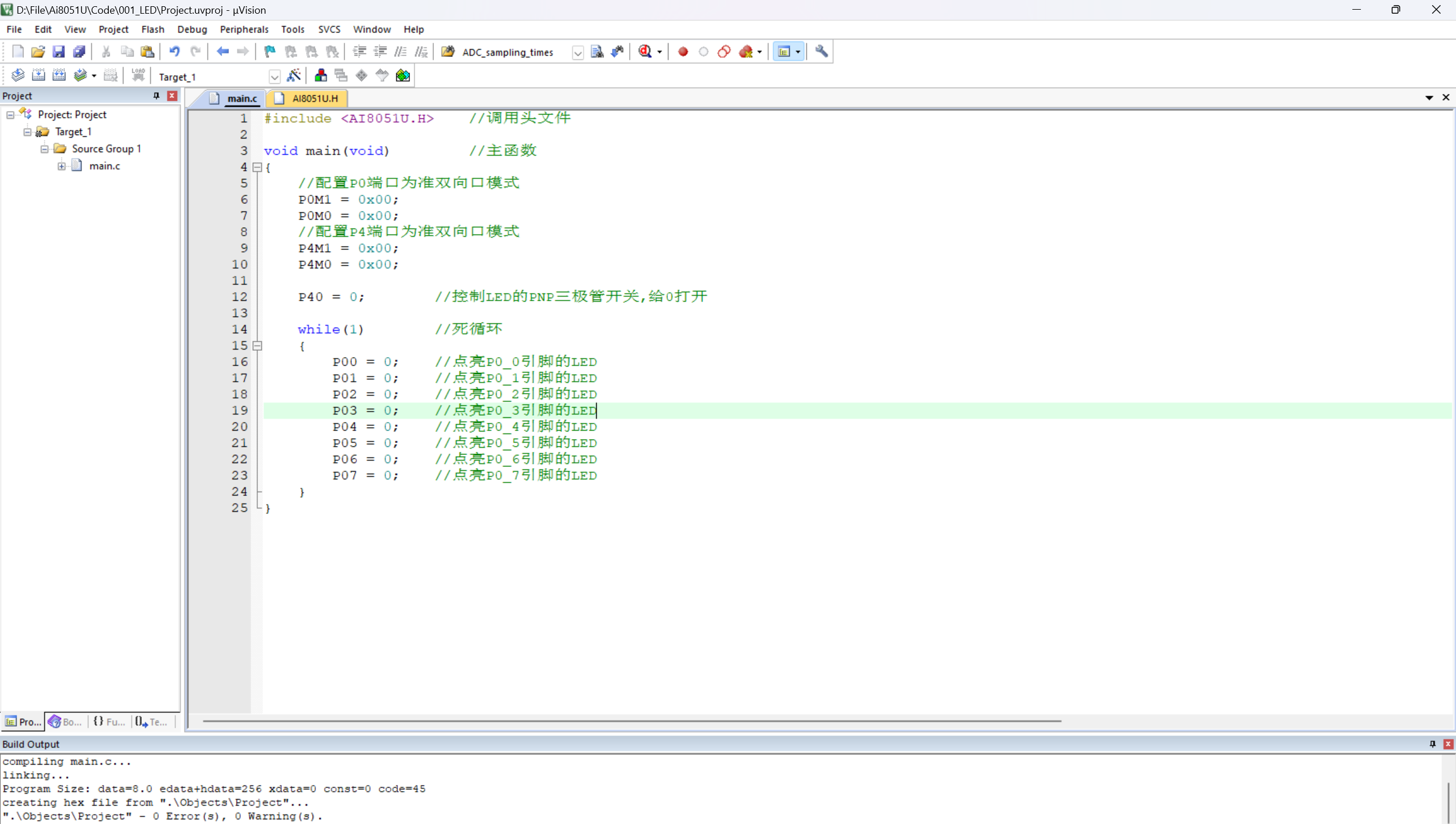This screenshot has width=1456, height=824.
Task: Close the Project panel
Action: pyautogui.click(x=172, y=96)
